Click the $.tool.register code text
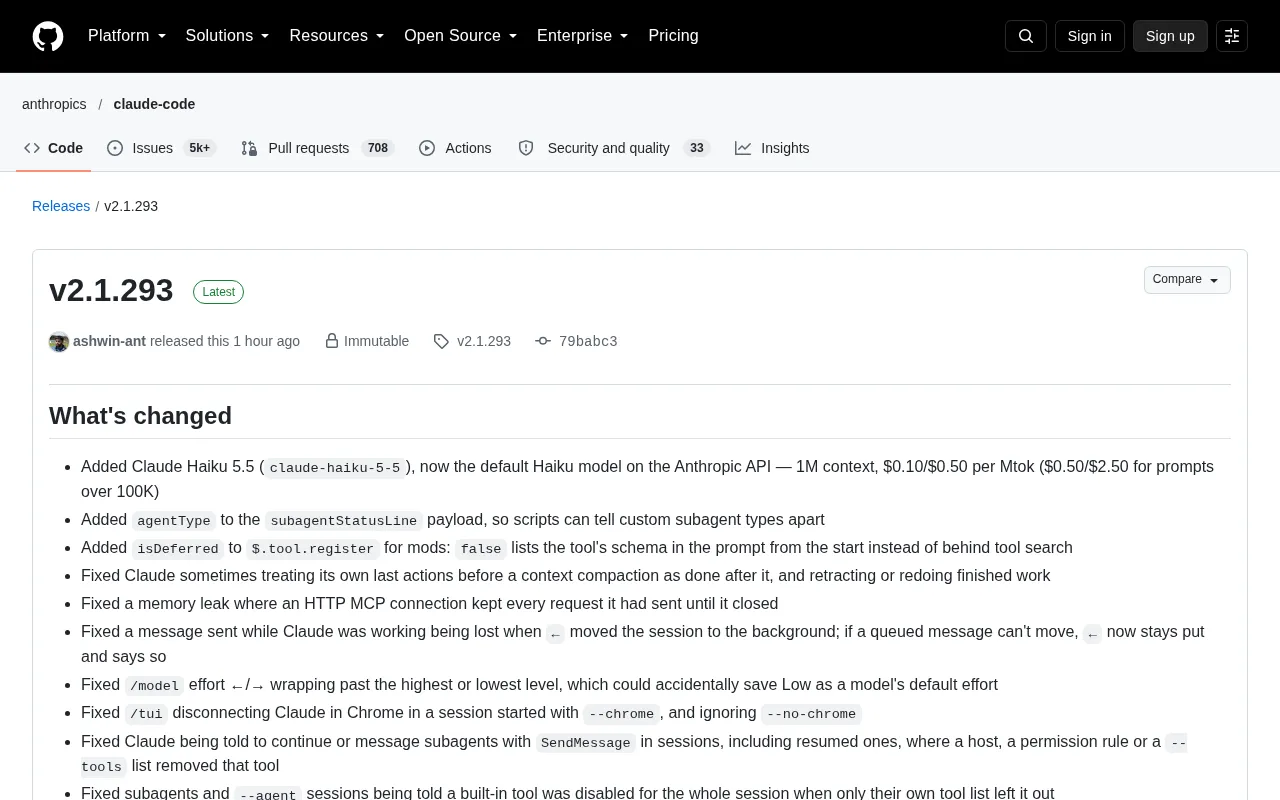Image resolution: width=1280 pixels, height=800 pixels. pos(313,548)
